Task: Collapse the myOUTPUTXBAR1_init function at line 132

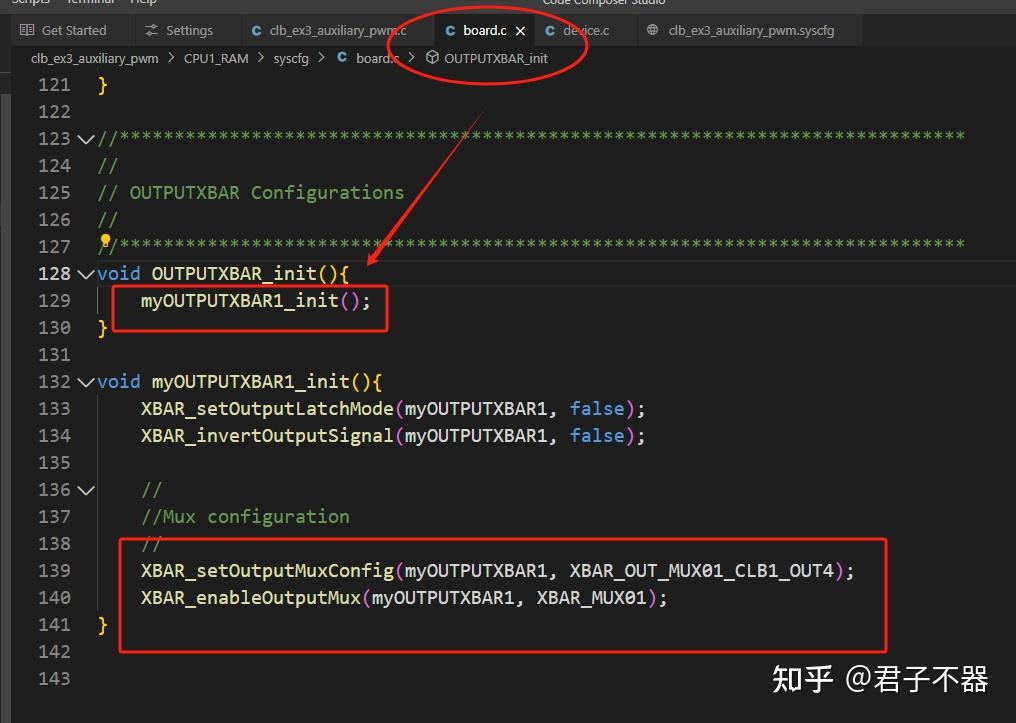Action: pyautogui.click(x=85, y=381)
